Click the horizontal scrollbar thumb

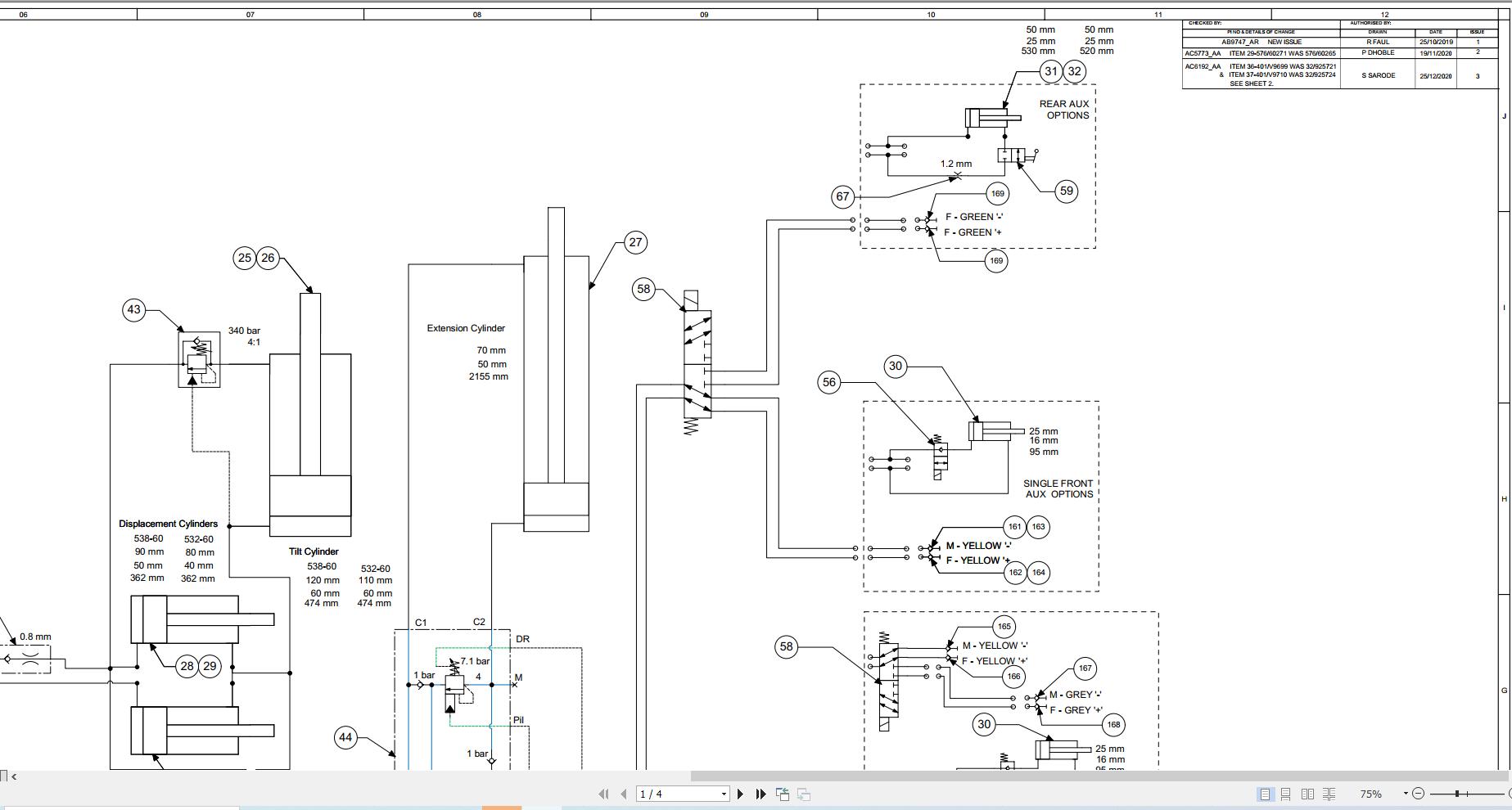pos(1098,776)
